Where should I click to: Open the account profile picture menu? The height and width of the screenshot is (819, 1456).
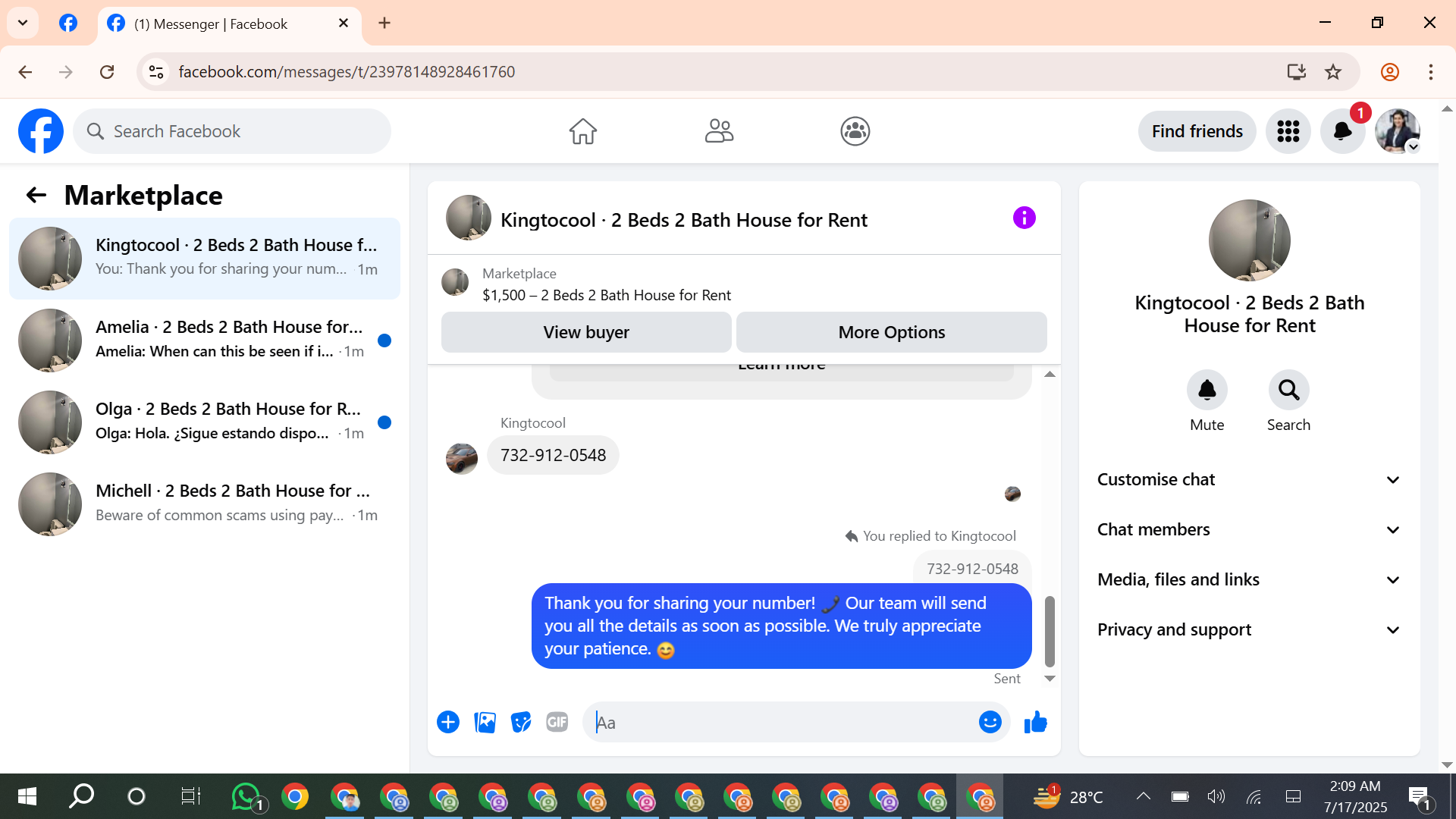pos(1397,131)
